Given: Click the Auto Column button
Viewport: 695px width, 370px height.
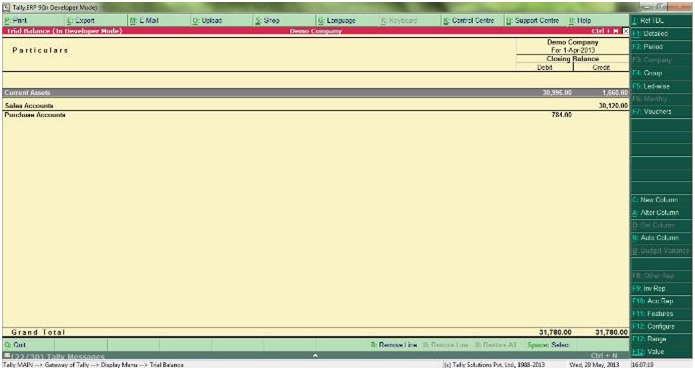Looking at the screenshot, I should point(661,238).
